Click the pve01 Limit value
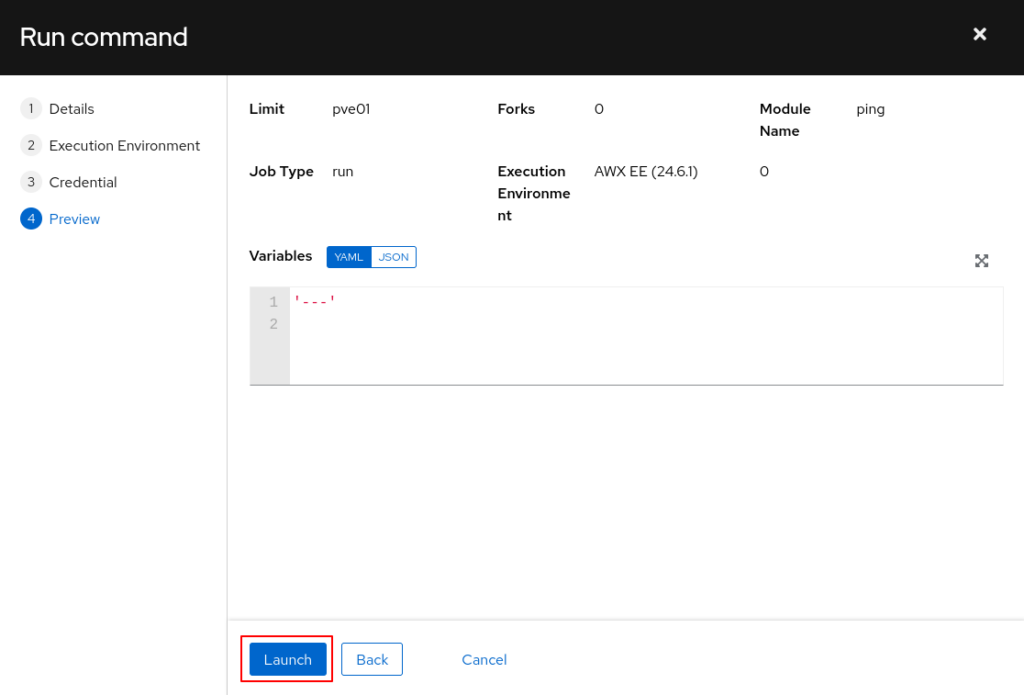The height and width of the screenshot is (695, 1024). [351, 109]
